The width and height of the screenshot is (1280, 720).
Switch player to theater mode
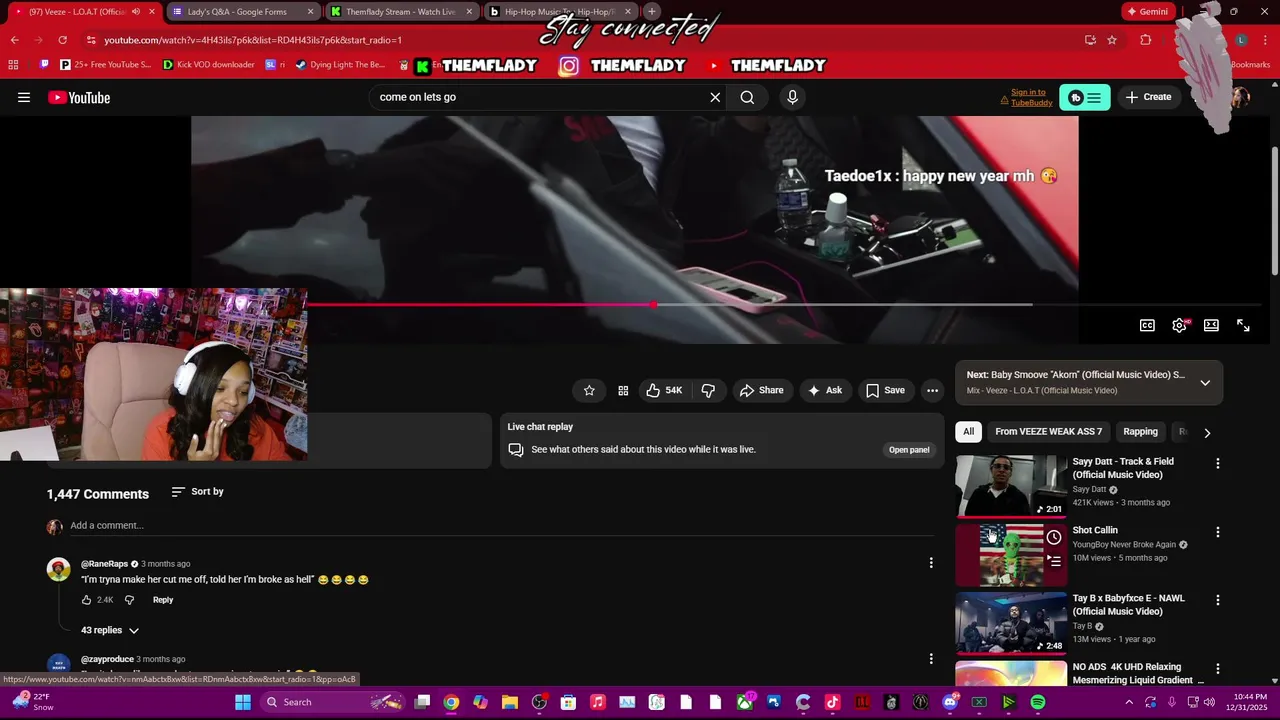(1211, 325)
